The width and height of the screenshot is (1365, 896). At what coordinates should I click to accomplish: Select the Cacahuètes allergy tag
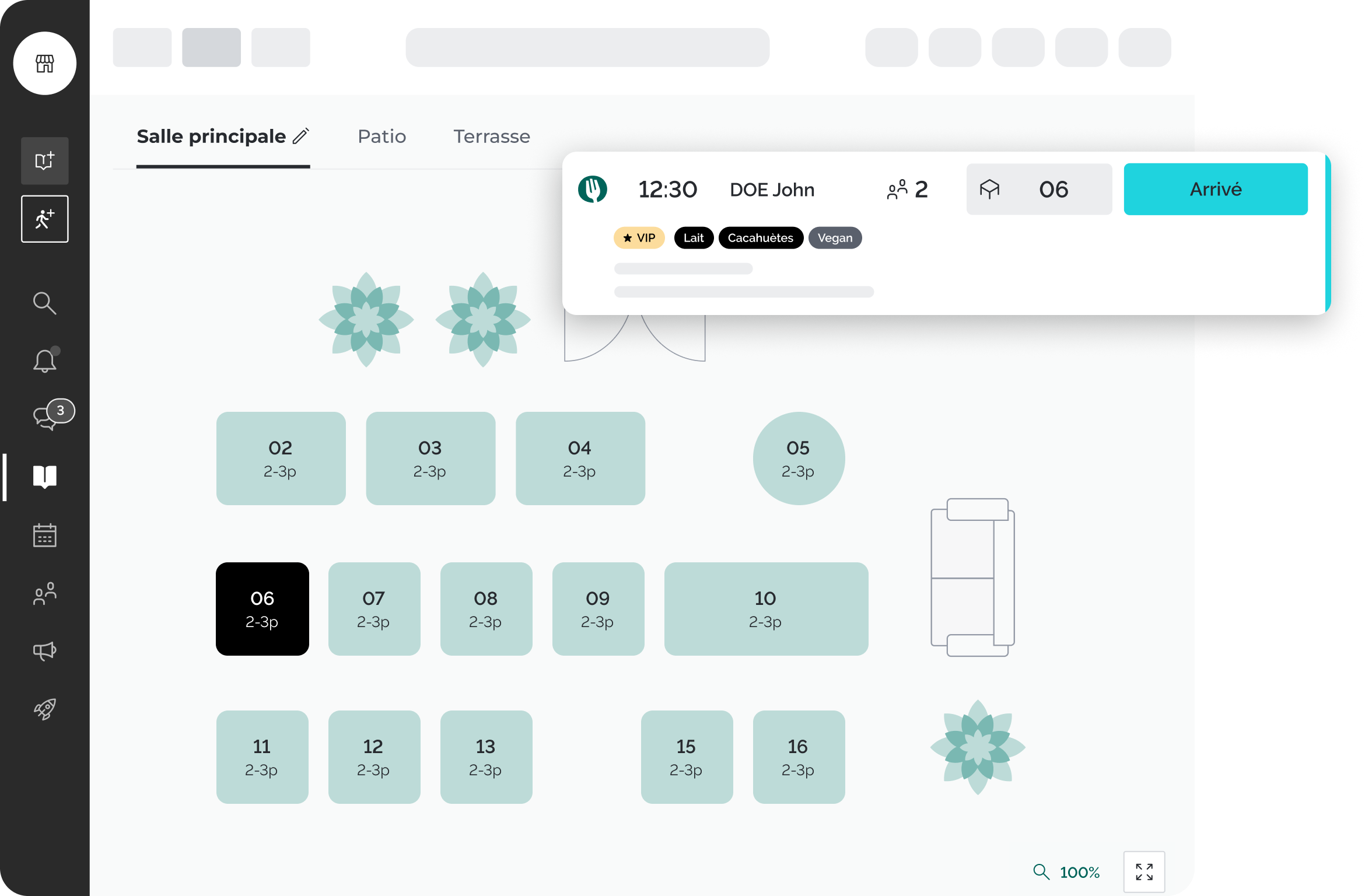click(x=761, y=238)
